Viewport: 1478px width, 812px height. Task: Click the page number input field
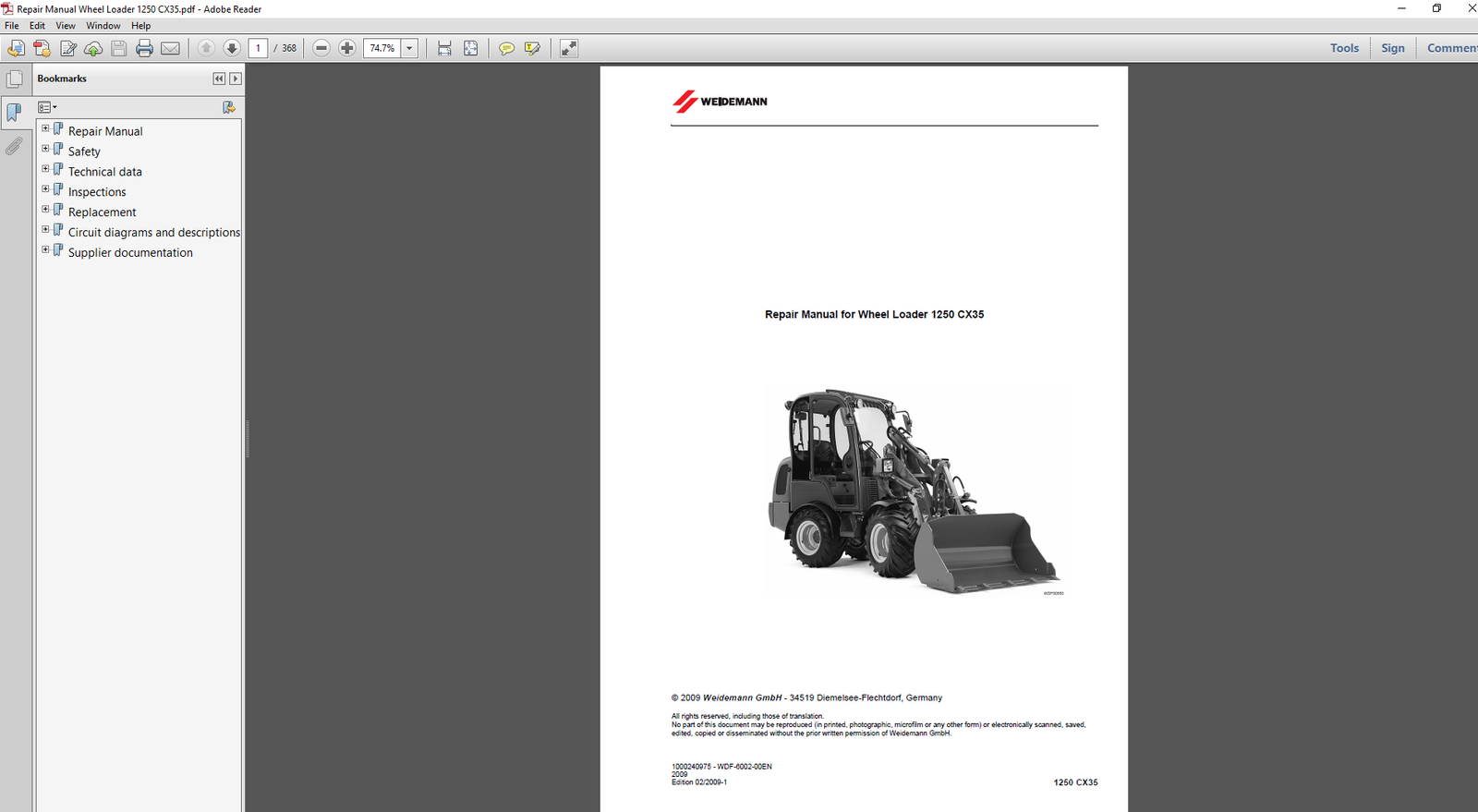point(258,48)
